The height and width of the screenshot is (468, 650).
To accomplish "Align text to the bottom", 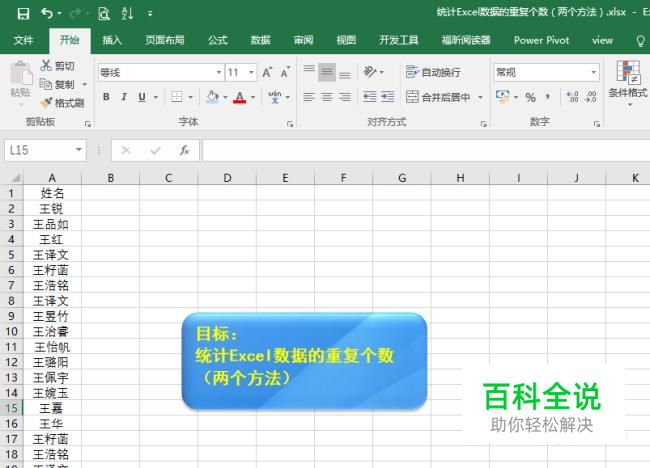I will (344, 73).
